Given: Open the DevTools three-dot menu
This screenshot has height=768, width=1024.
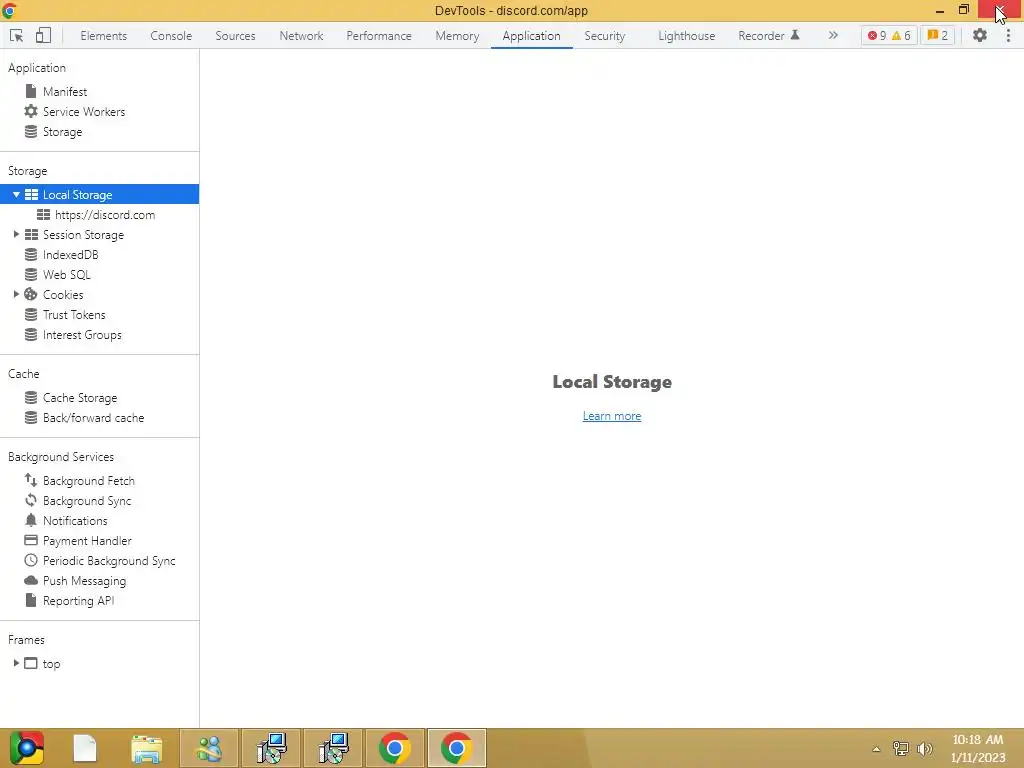Looking at the screenshot, I should click(x=1008, y=35).
